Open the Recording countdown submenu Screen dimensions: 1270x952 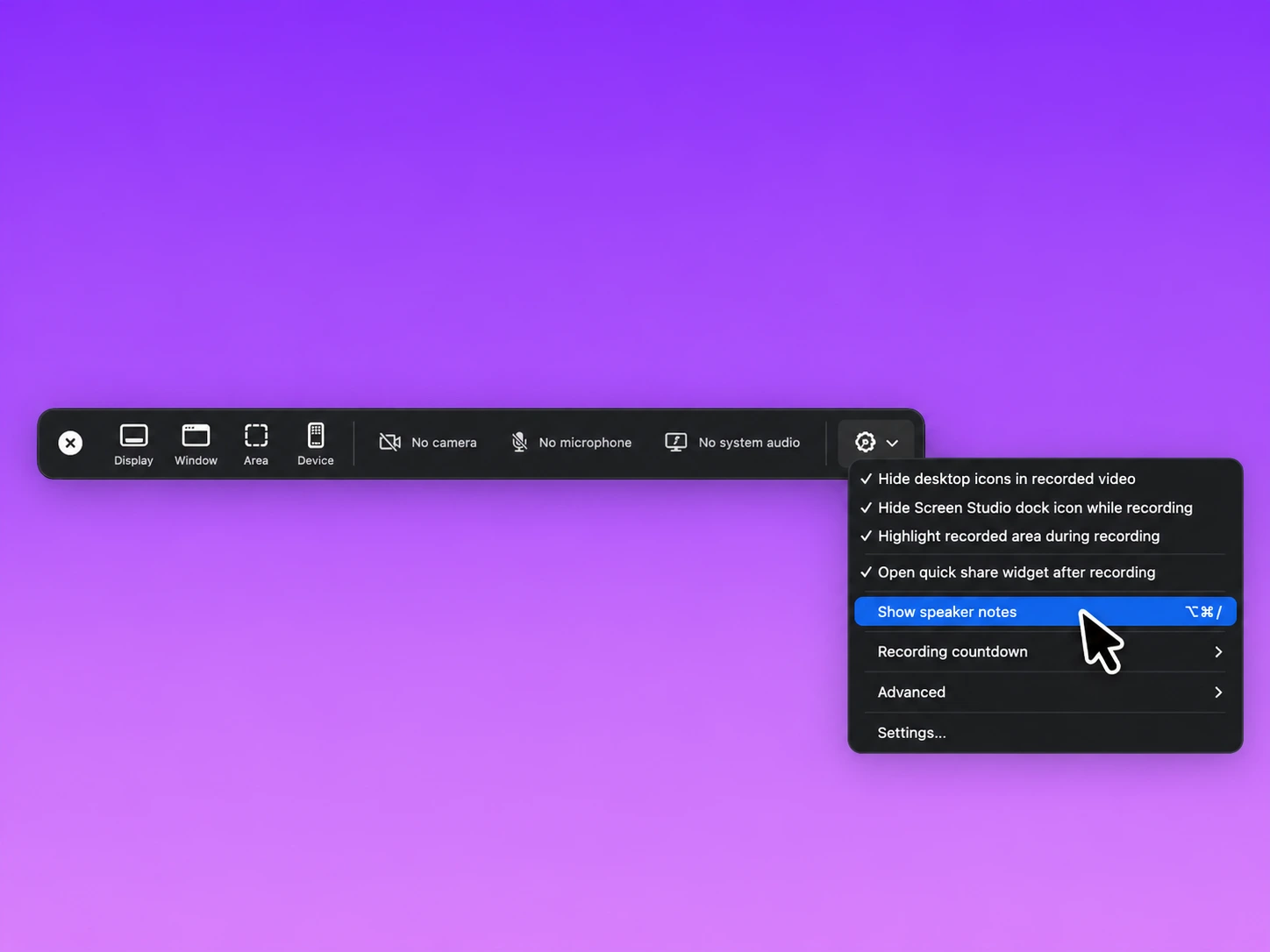point(1045,652)
